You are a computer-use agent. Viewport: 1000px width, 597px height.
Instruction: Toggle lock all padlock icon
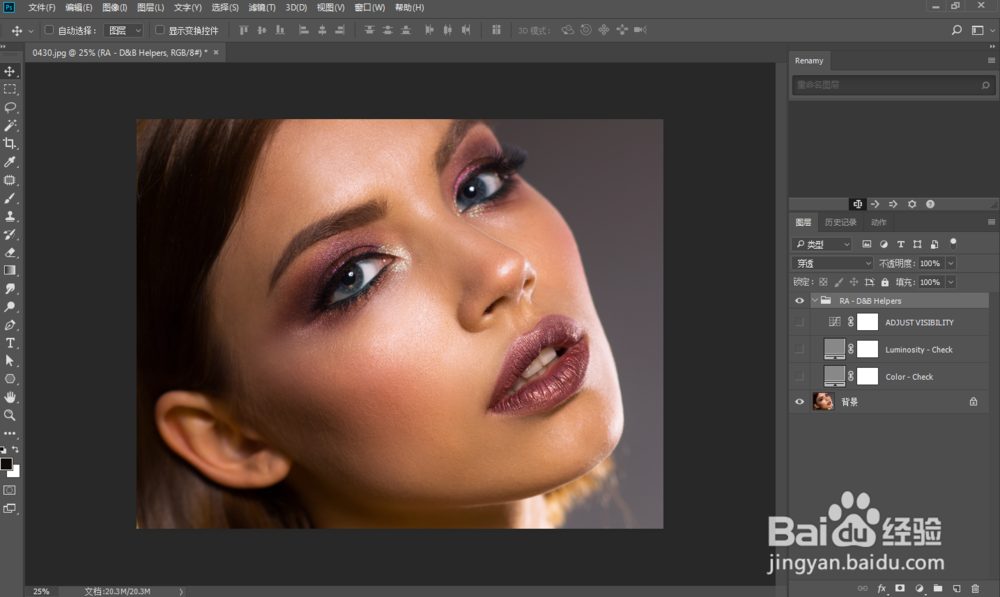point(885,282)
